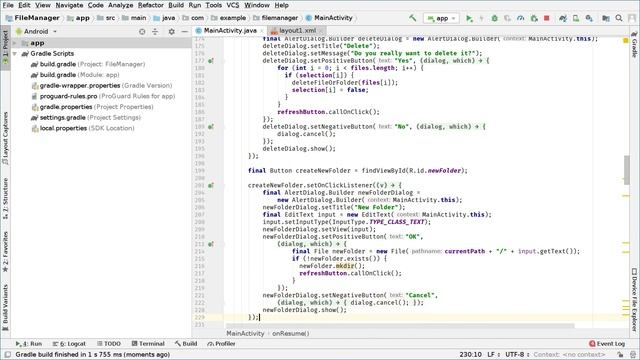Switch to the layout1.xml tab

pyautogui.click(x=297, y=31)
